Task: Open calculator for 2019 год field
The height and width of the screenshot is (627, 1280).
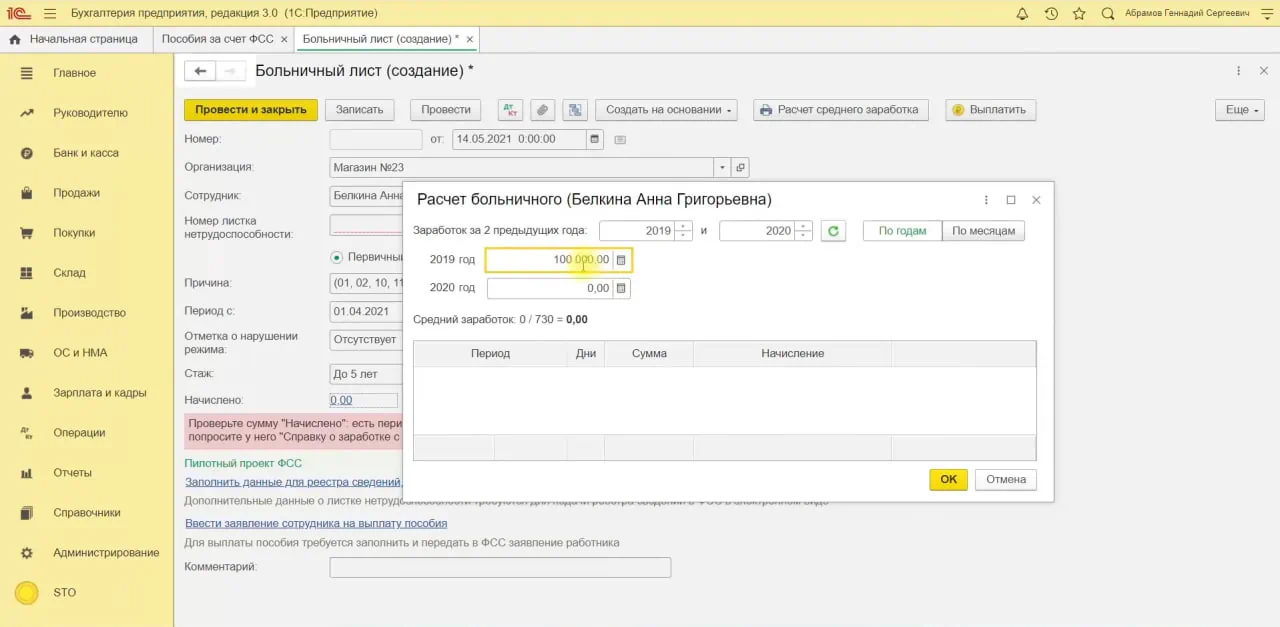Action: [621, 260]
